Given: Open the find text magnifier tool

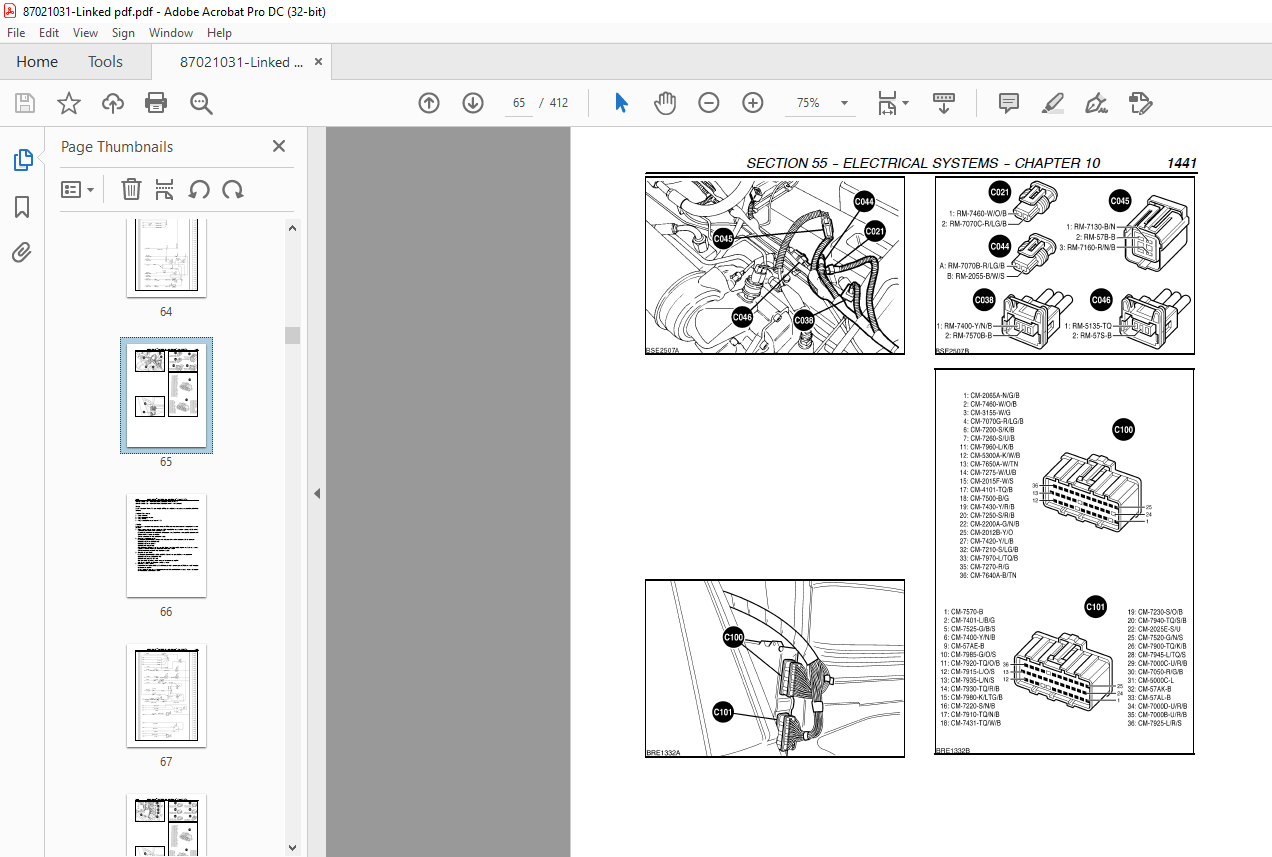Looking at the screenshot, I should pyautogui.click(x=201, y=103).
